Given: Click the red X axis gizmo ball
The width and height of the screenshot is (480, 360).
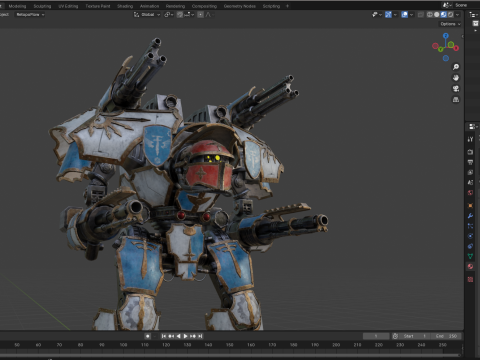Looking at the screenshot, I should click(456, 48).
